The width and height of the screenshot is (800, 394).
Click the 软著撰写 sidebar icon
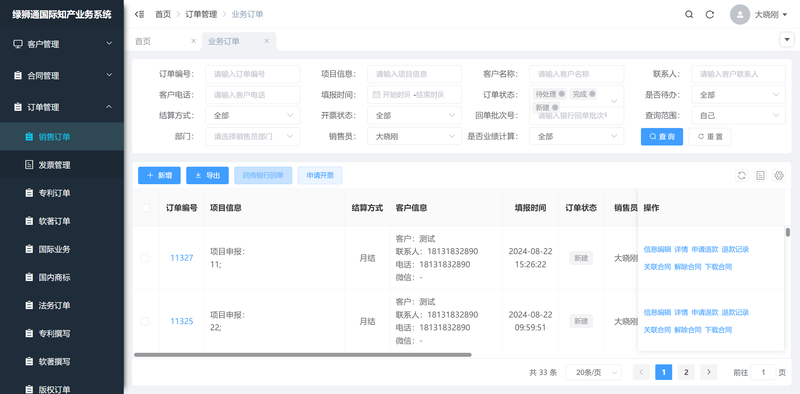click(29, 361)
